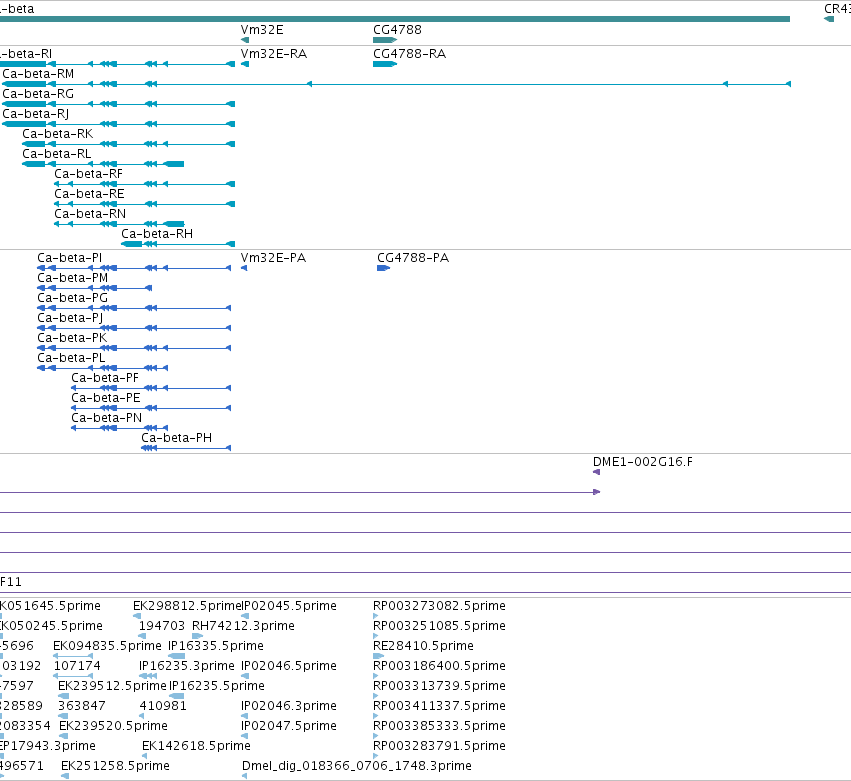This screenshot has height=781, width=851.
Task: Click the Ca-beta-PG CDS label
Action: [73, 298]
